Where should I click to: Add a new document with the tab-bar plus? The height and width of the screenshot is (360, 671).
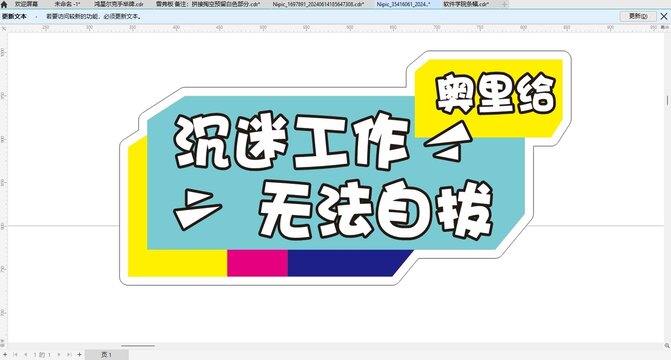coord(505,4)
